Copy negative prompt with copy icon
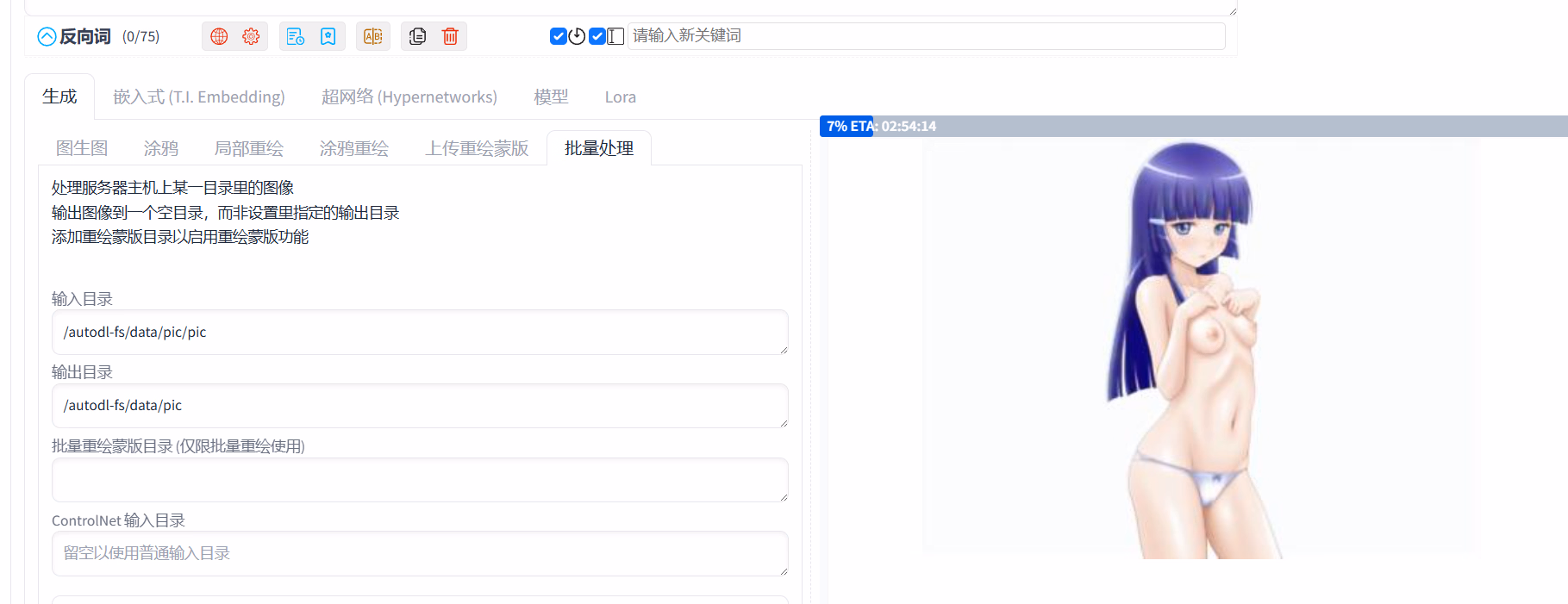Image resolution: width=1568 pixels, height=604 pixels. (418, 36)
